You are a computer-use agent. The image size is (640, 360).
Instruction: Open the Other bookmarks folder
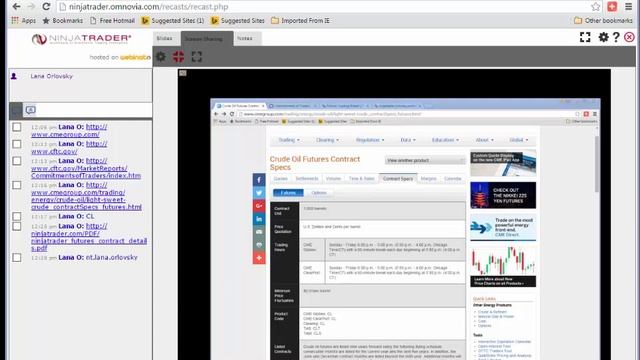click(x=603, y=20)
